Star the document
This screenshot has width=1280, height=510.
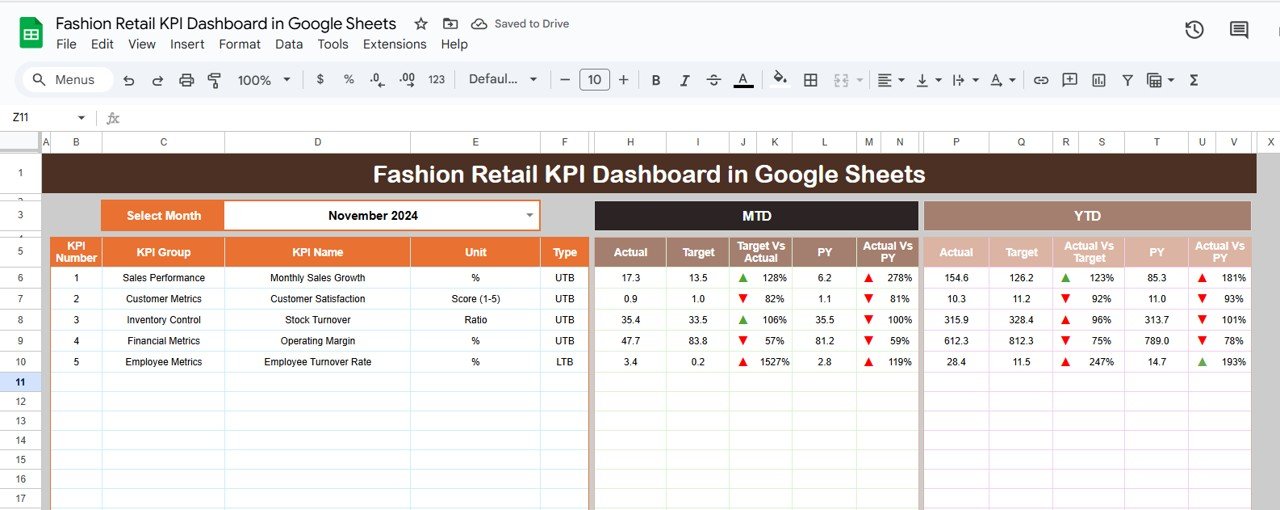tap(421, 24)
